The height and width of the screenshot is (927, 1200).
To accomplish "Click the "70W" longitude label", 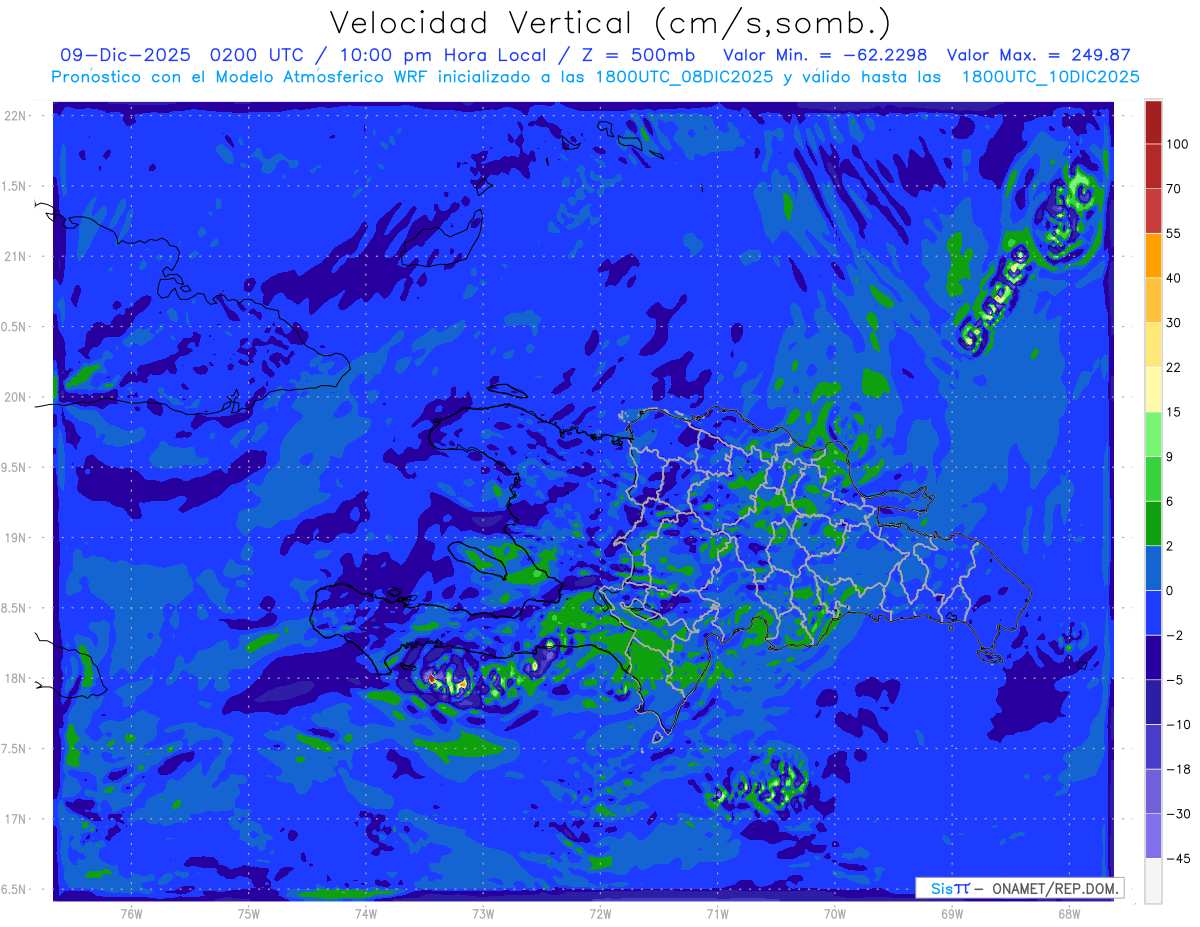I will (x=835, y=913).
